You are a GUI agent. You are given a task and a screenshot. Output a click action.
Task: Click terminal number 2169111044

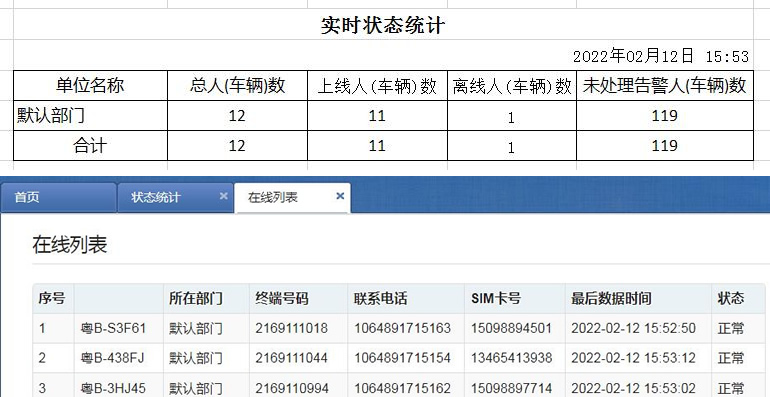(291, 358)
